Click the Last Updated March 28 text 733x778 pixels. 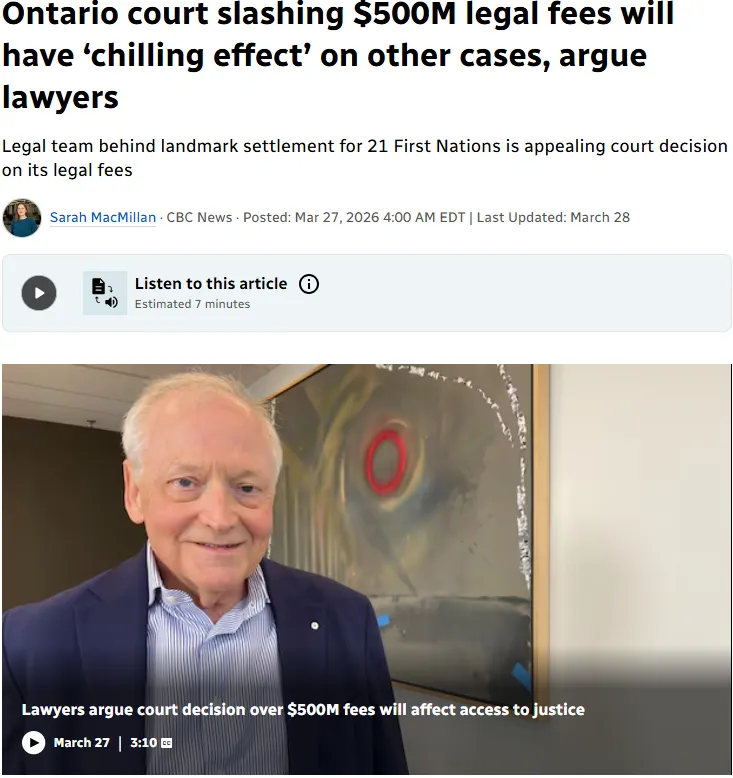[x=553, y=217]
